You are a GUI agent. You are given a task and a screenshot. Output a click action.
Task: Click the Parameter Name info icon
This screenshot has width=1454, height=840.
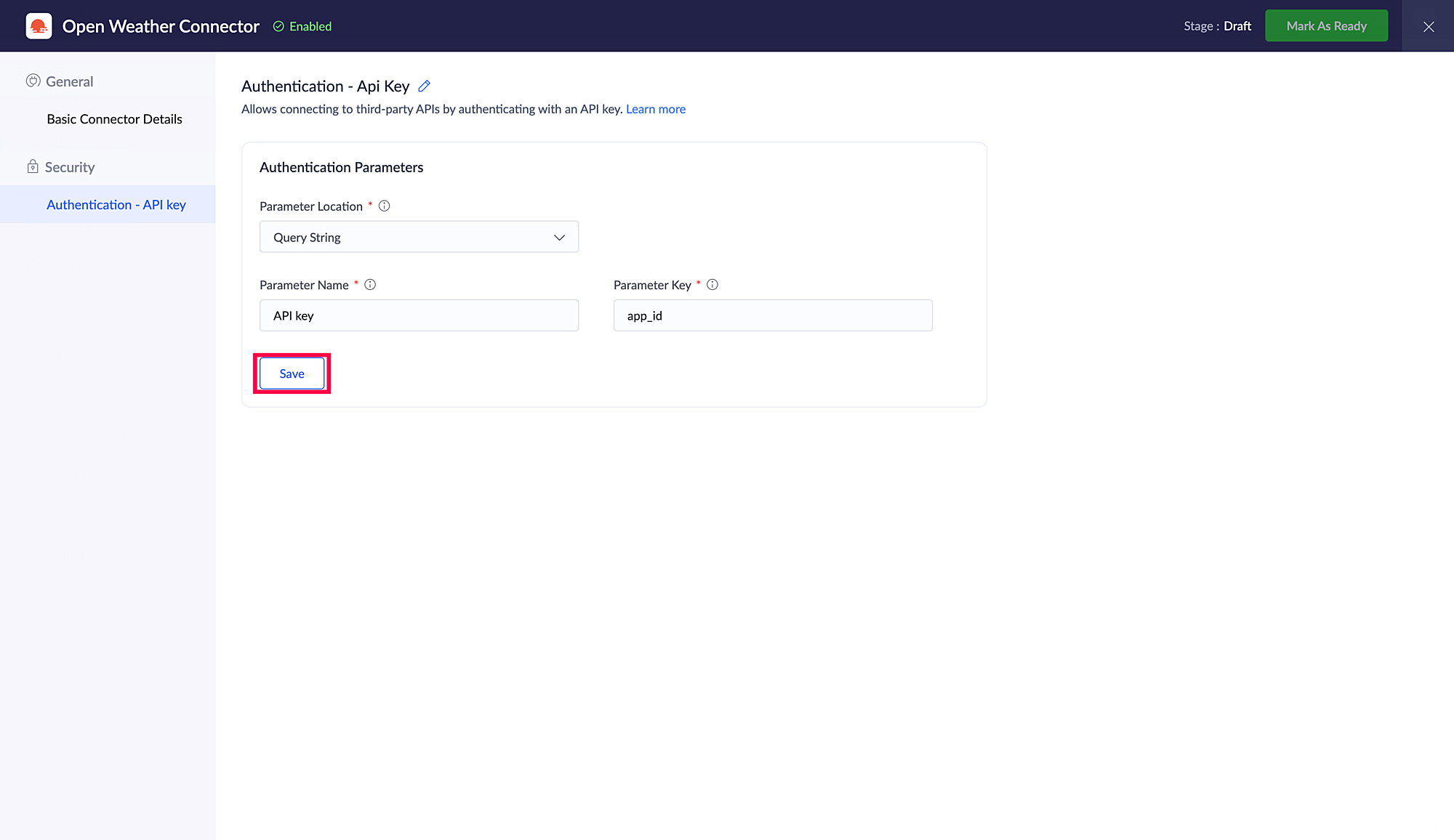click(370, 285)
